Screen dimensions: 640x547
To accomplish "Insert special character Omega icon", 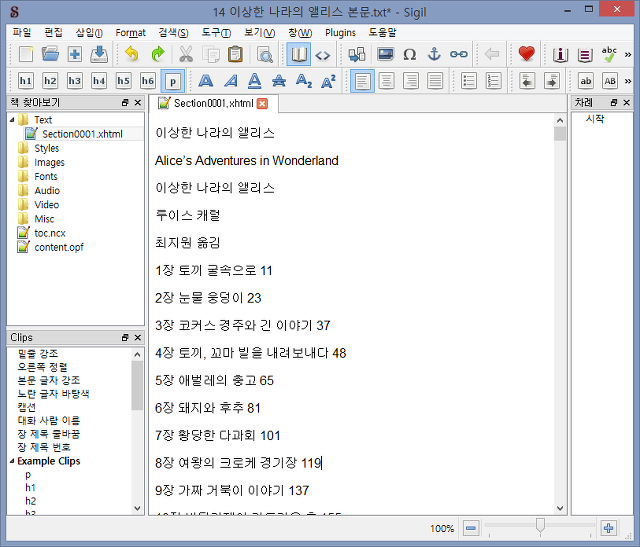I will [x=409, y=54].
